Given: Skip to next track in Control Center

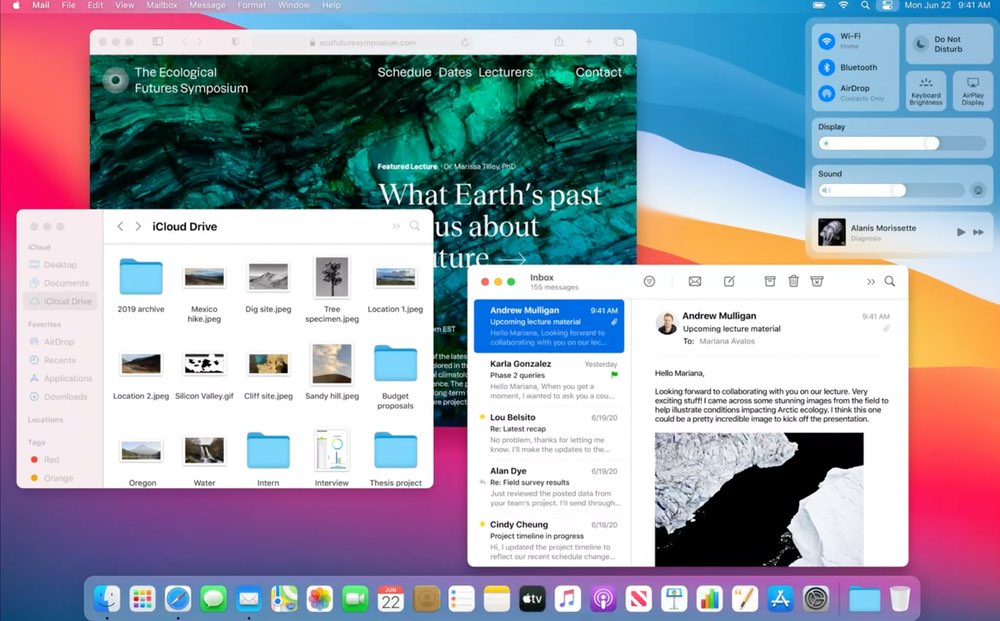Looking at the screenshot, I should 978,232.
